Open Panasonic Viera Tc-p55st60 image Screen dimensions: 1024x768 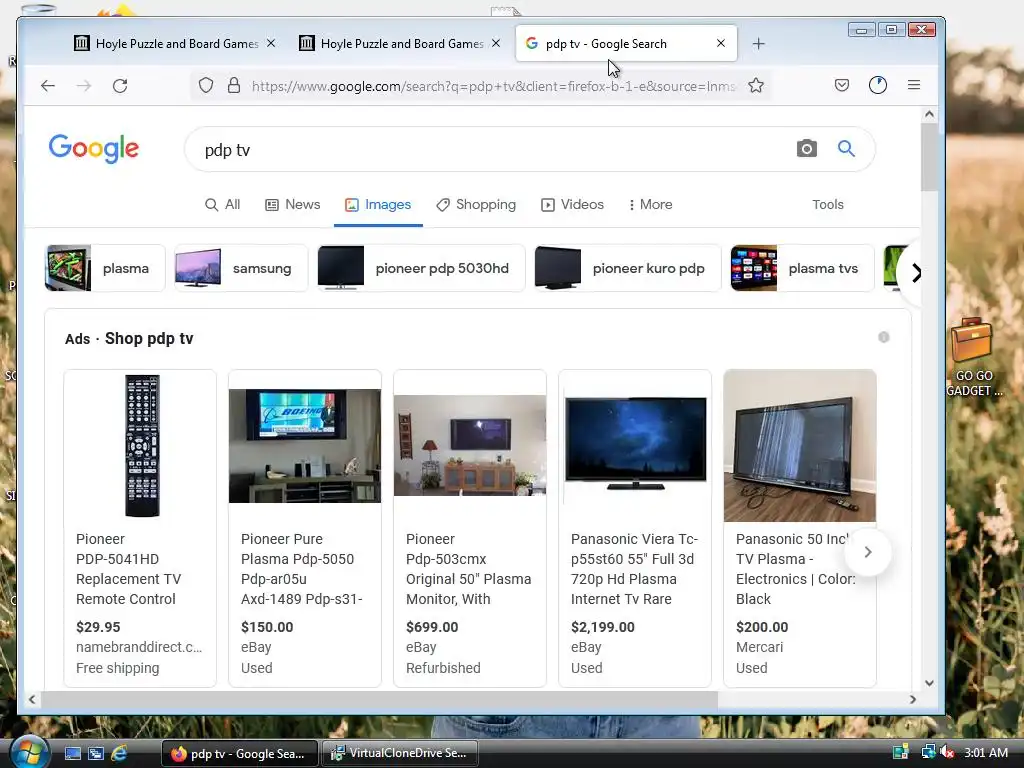[x=635, y=444]
